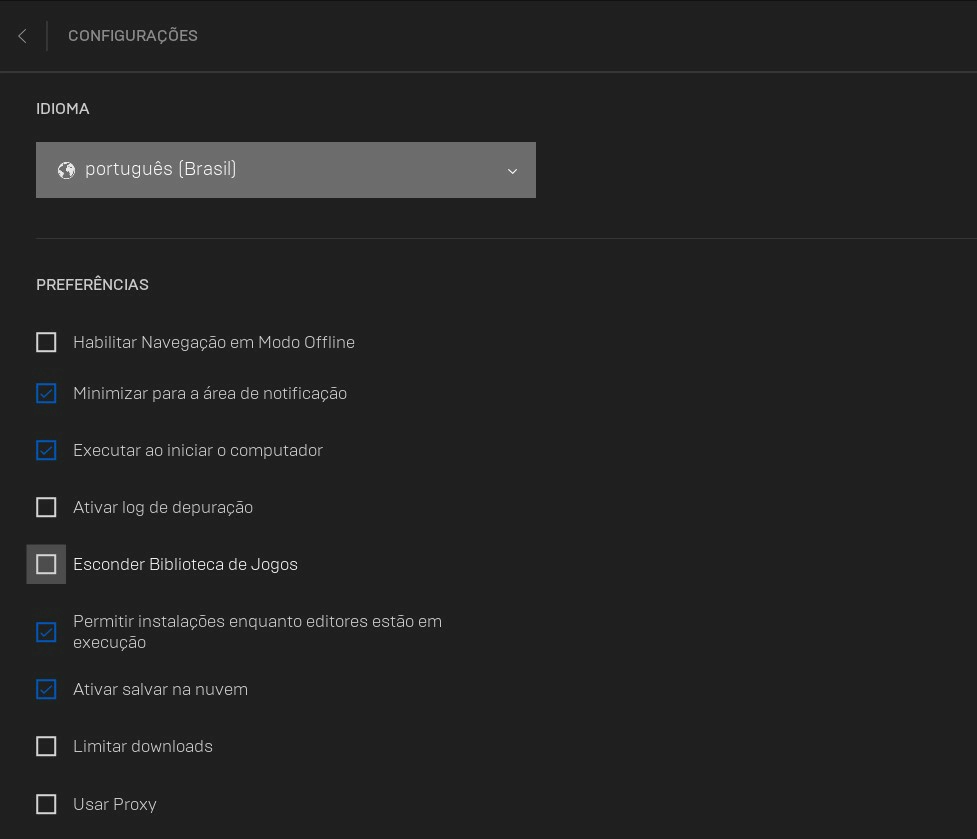Enable Habilitar Navegação em Modo Offline checkbox
Image resolution: width=977 pixels, height=839 pixels.
pos(46,342)
